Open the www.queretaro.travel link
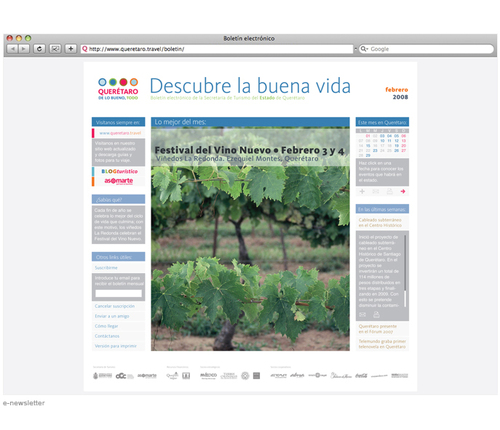This screenshot has width=500, height=430. pos(120,133)
